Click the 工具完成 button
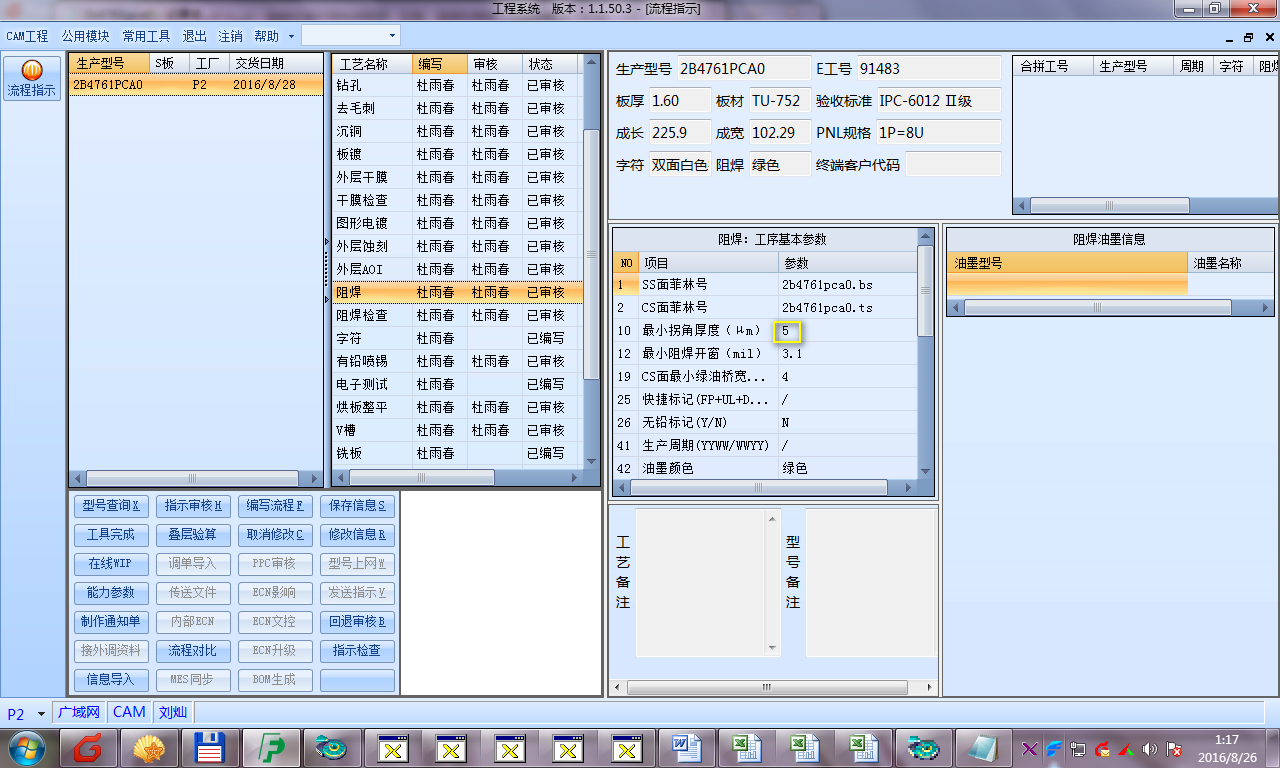 pyautogui.click(x=111, y=535)
